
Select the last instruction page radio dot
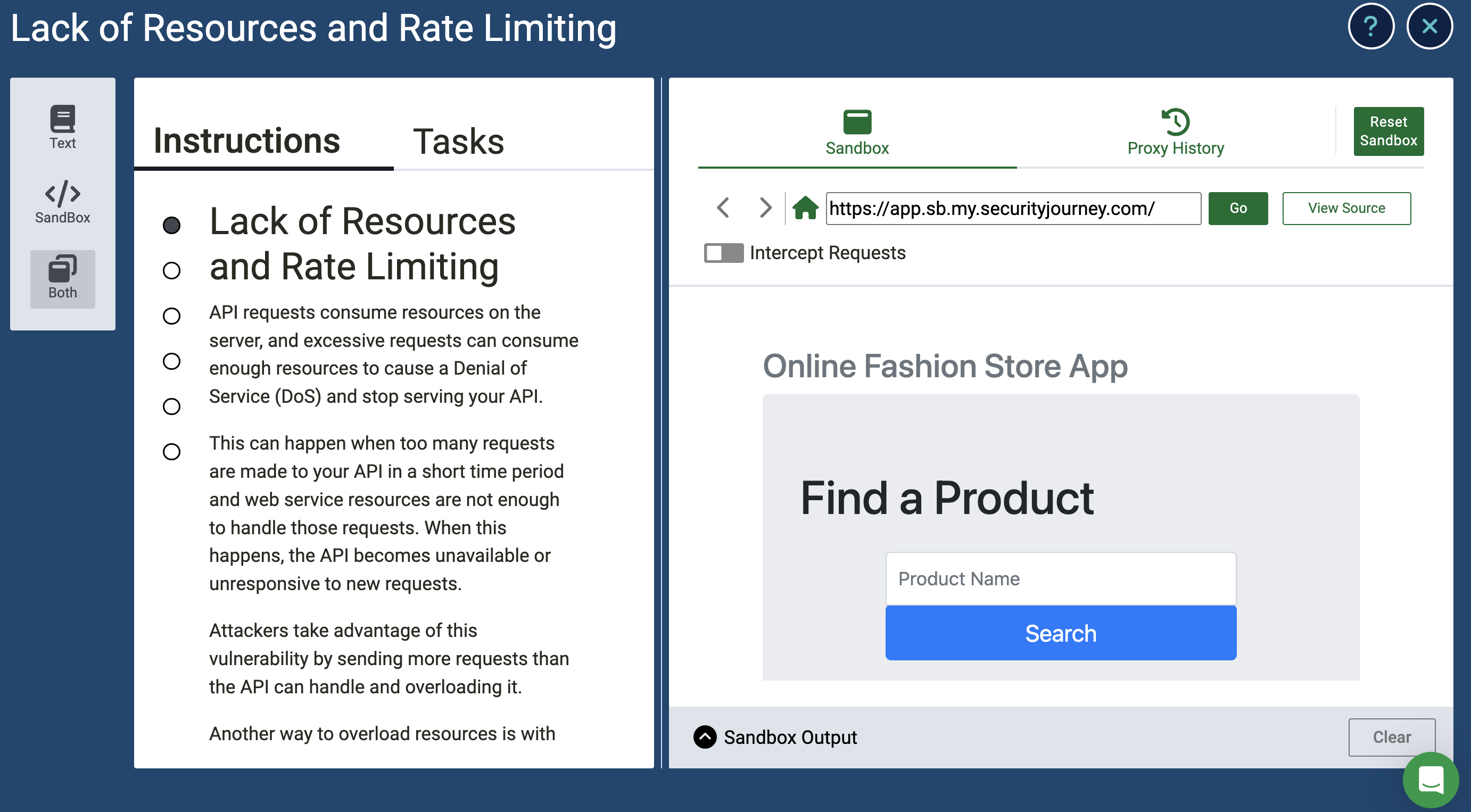click(171, 452)
